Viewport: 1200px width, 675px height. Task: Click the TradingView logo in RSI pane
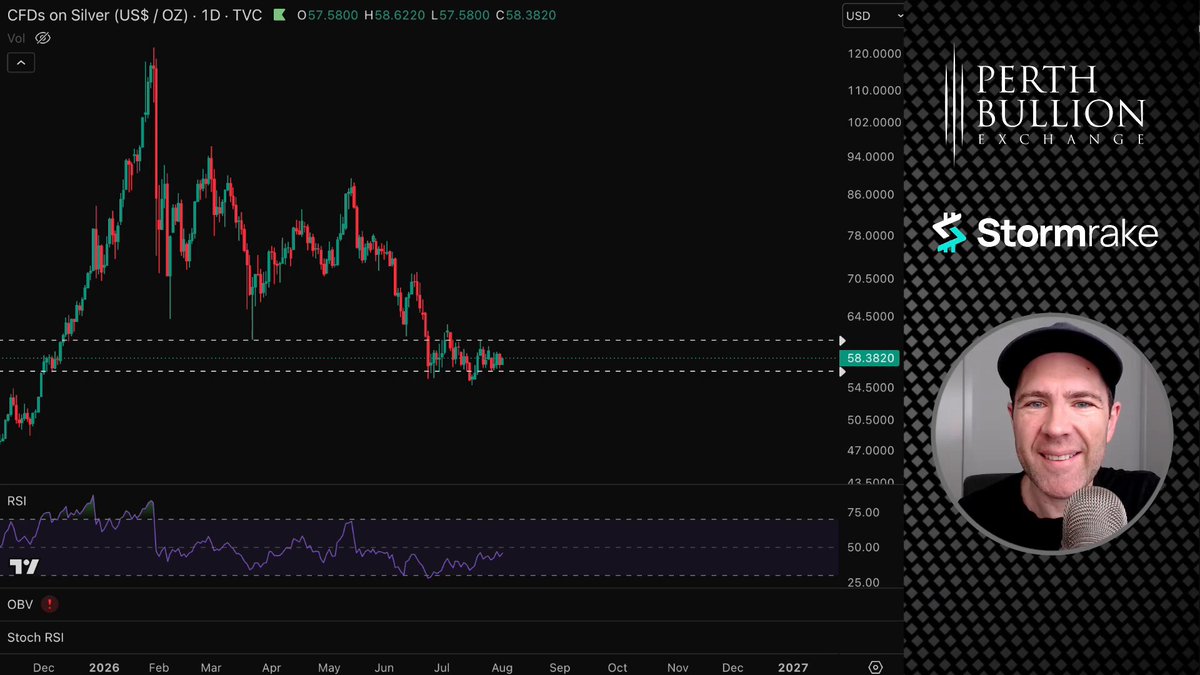tap(24, 567)
